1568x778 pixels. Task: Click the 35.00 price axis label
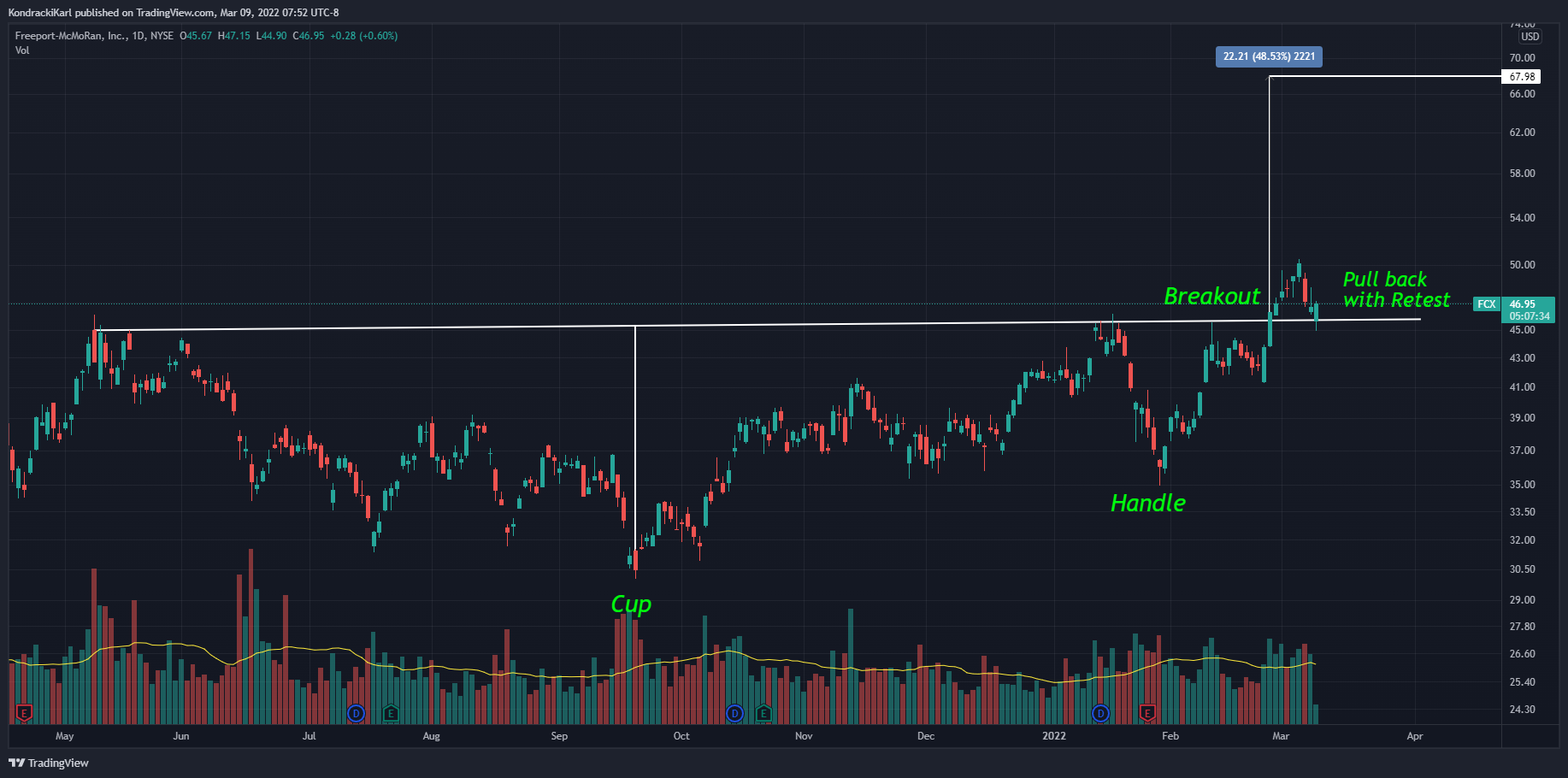pyautogui.click(x=1522, y=485)
